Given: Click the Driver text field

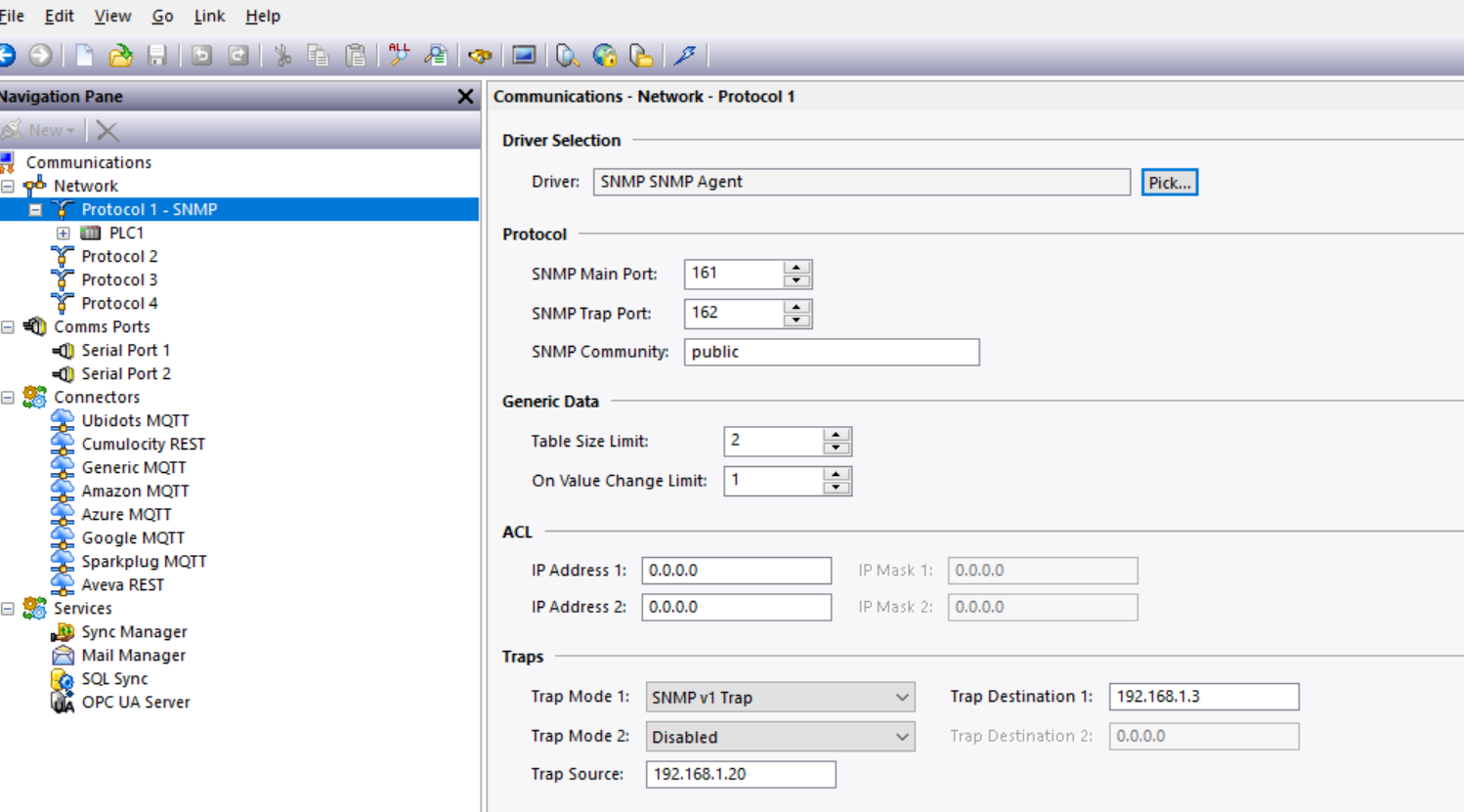Looking at the screenshot, I should point(861,182).
